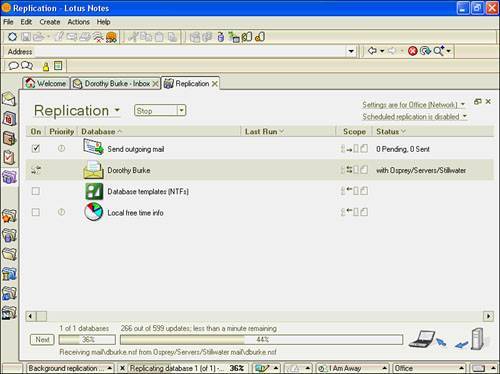Open the Create menu
Image resolution: width=500 pixels, height=374 pixels.
[50, 22]
